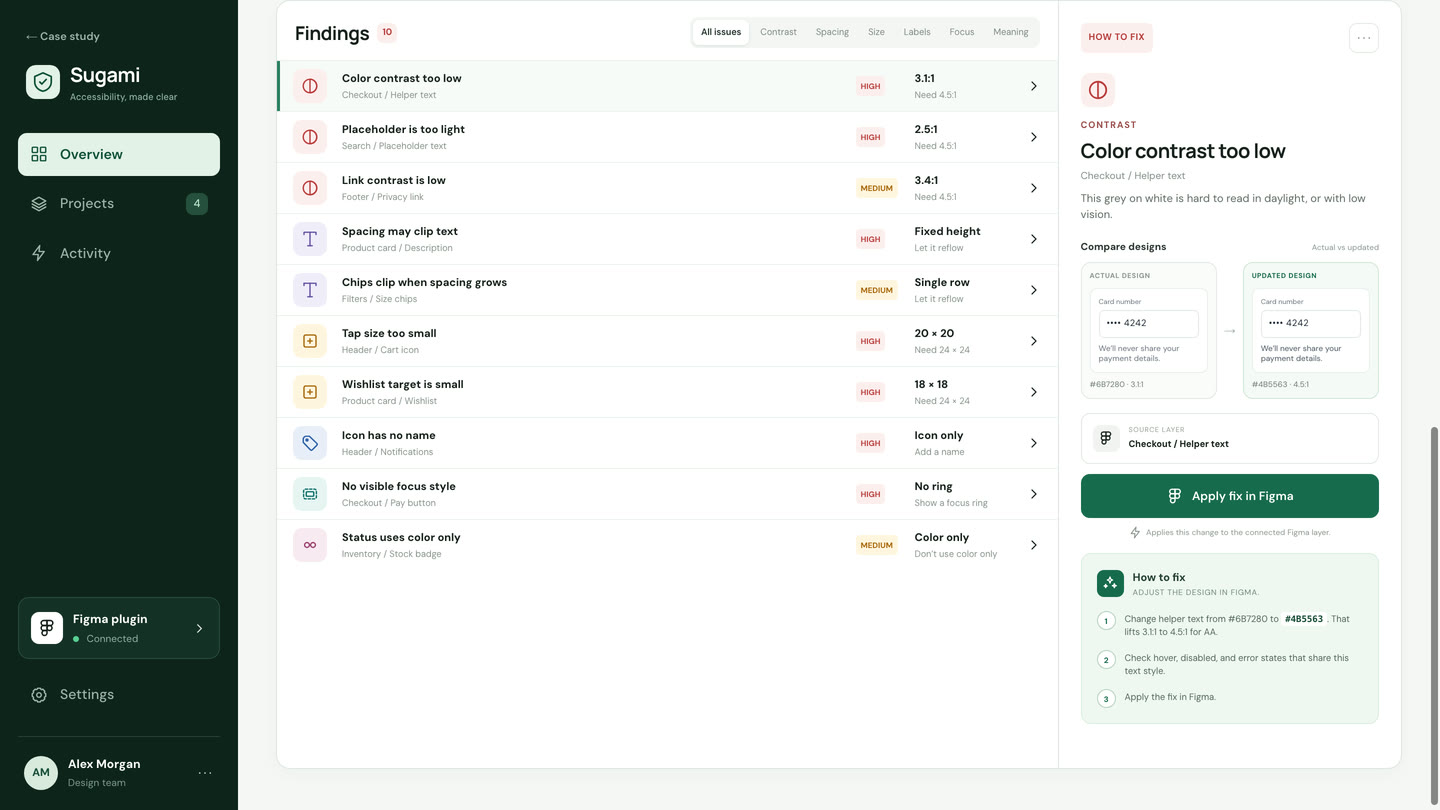Expand the Placeholder is too light row chevron
1440x810 pixels.
1034,137
